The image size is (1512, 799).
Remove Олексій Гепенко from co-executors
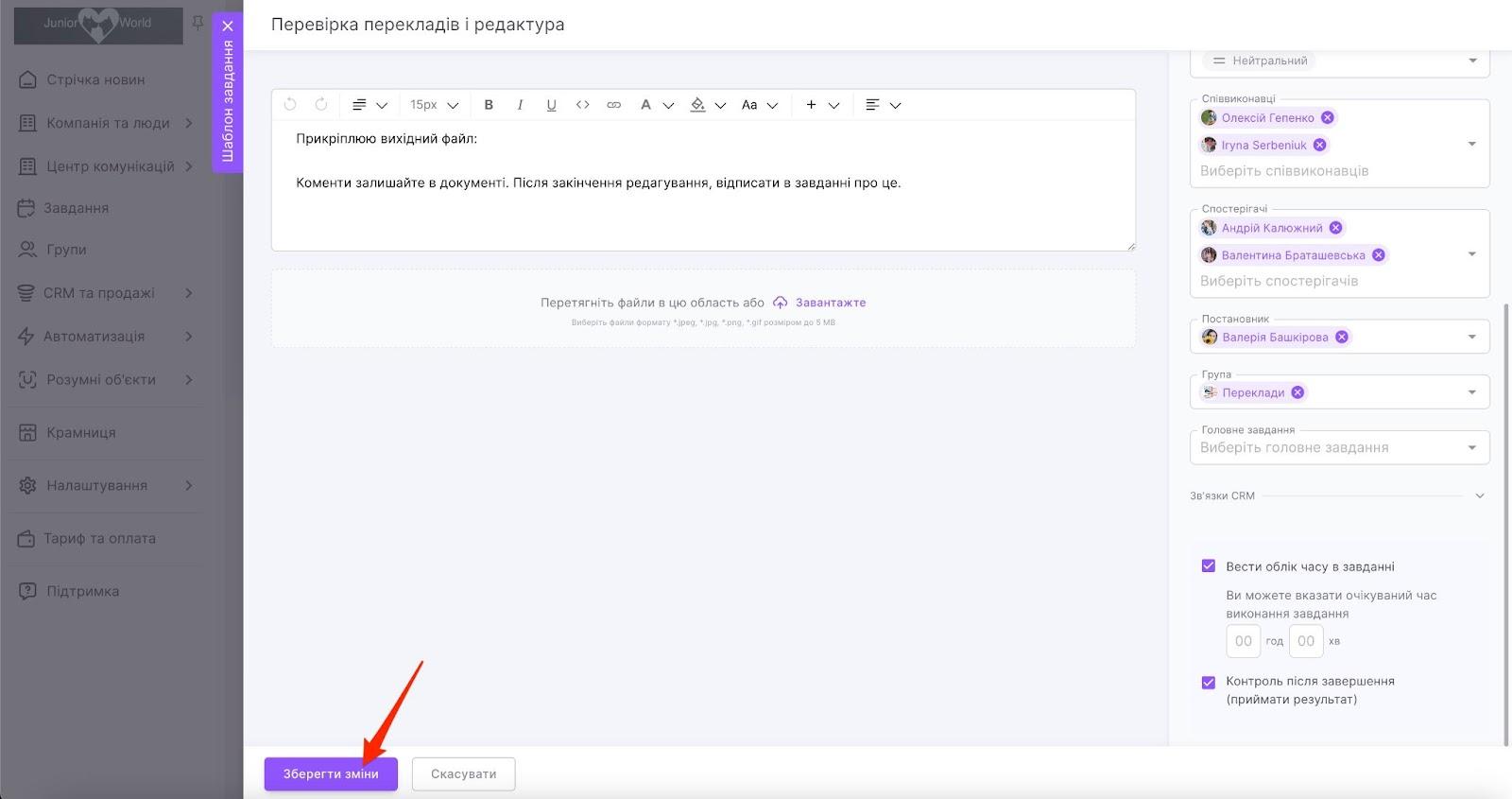click(1328, 118)
